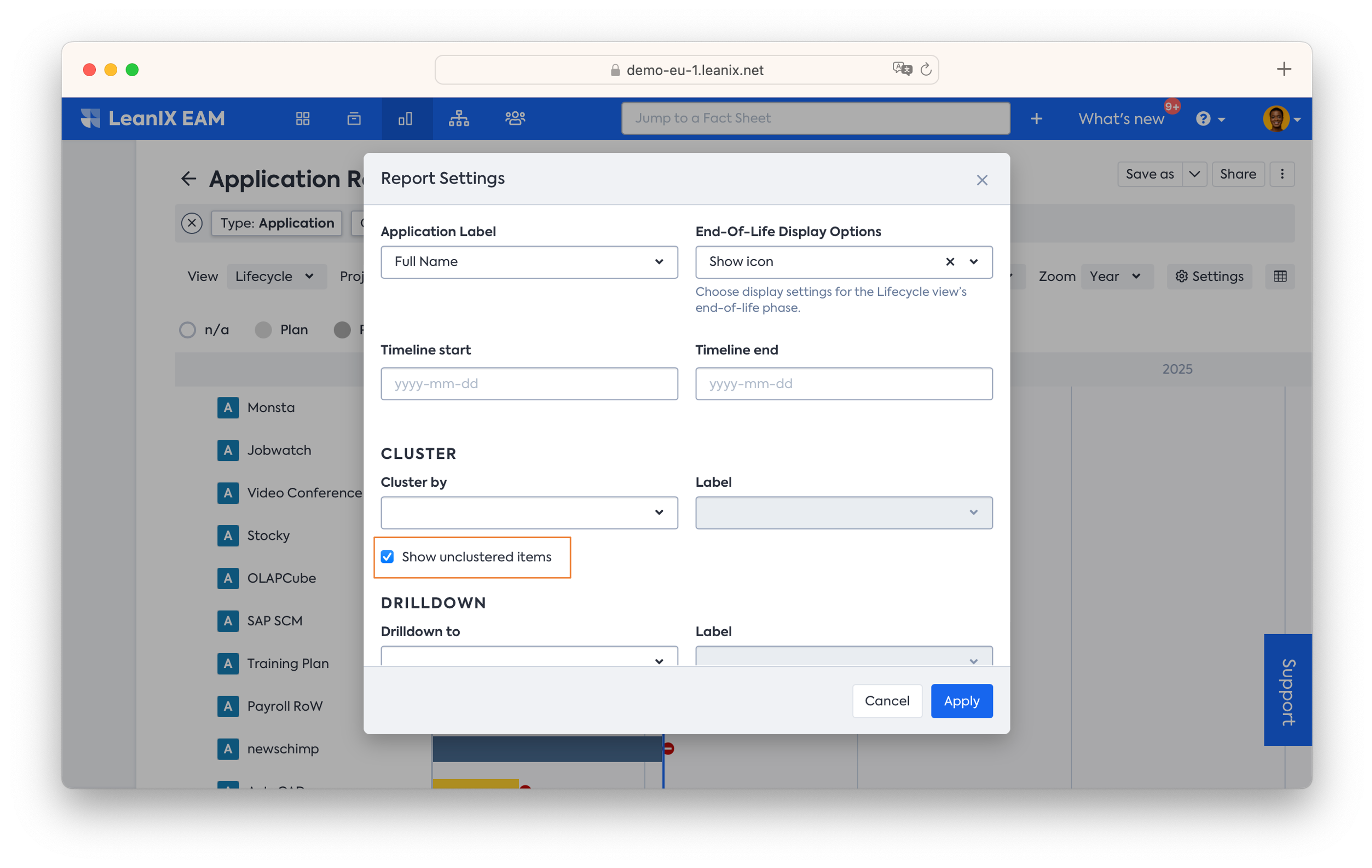Screen dimensions: 1372x868
Task: Click the Monsta application icon
Action: coord(228,408)
